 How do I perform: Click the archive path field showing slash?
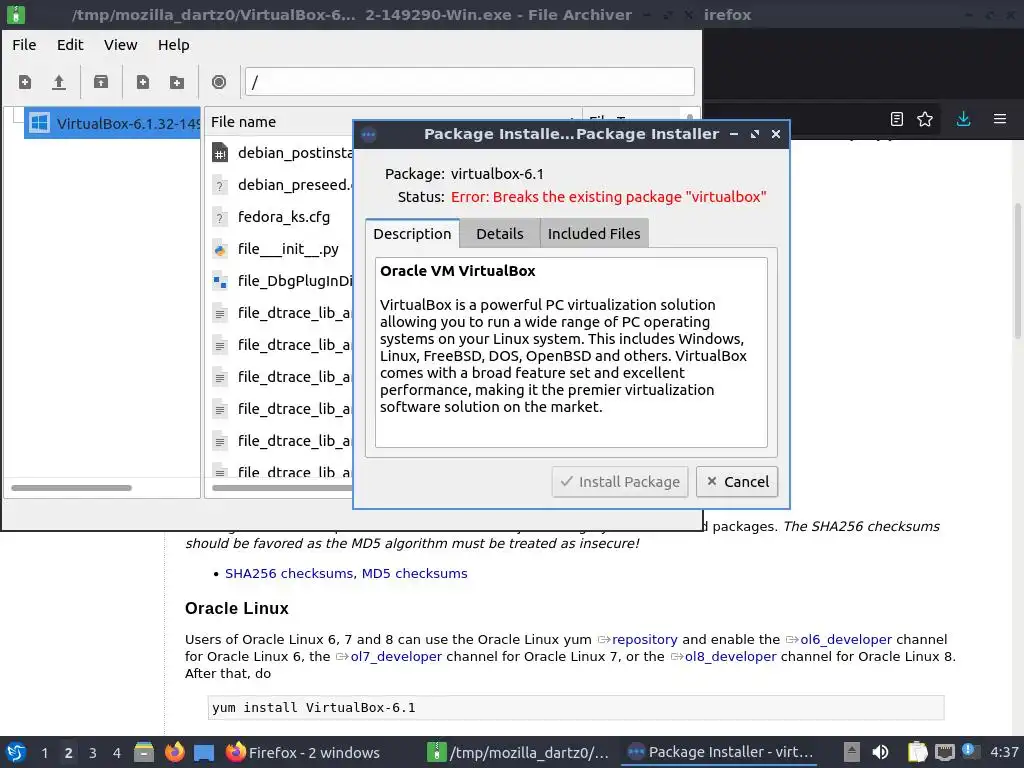coord(470,82)
